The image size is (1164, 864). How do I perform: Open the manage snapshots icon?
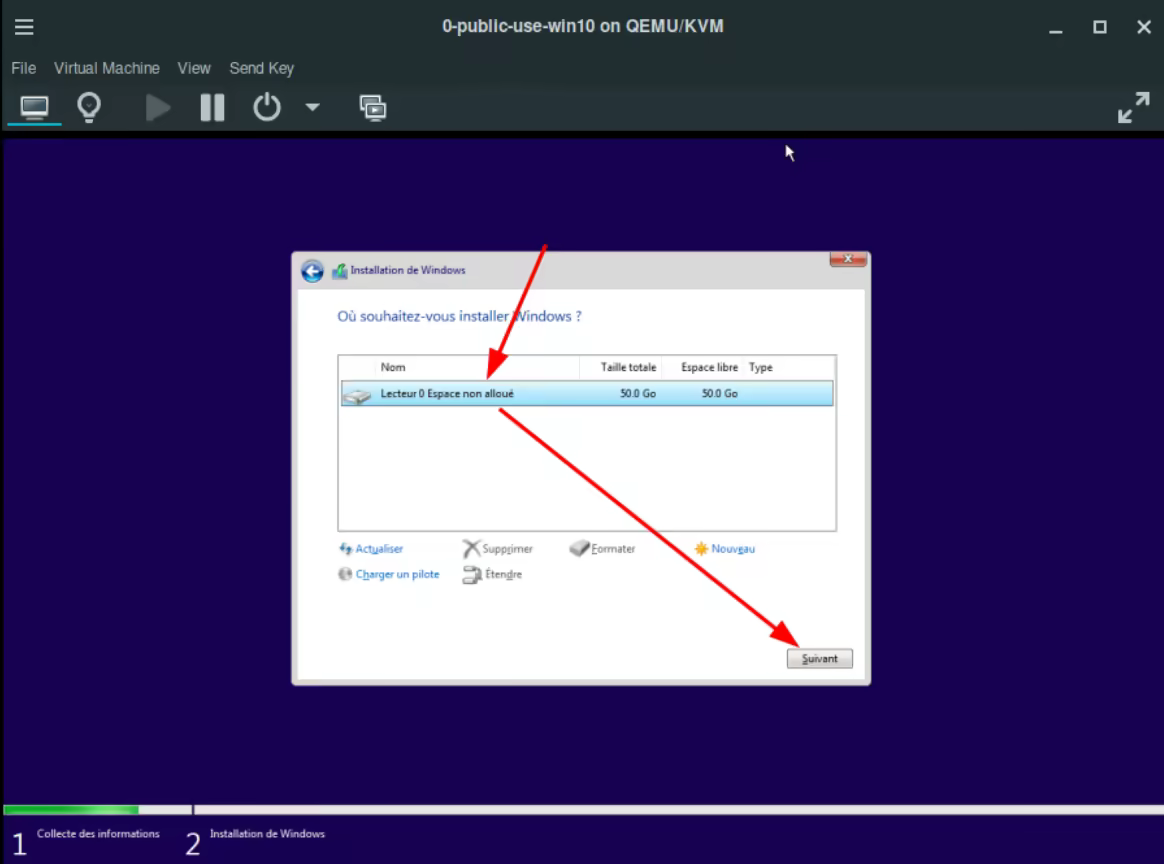point(373,107)
